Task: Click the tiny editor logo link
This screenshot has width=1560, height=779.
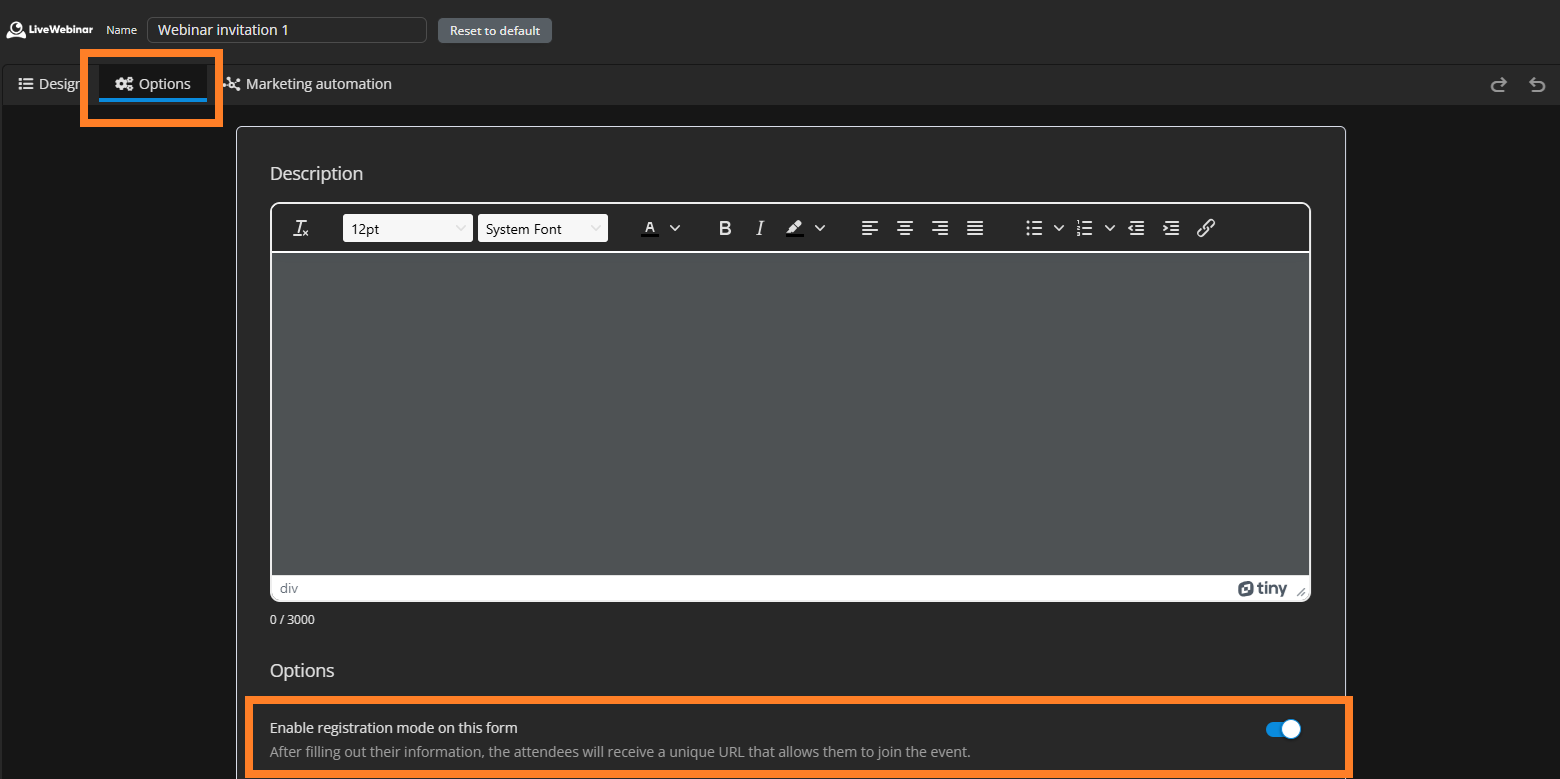Action: click(x=1262, y=589)
